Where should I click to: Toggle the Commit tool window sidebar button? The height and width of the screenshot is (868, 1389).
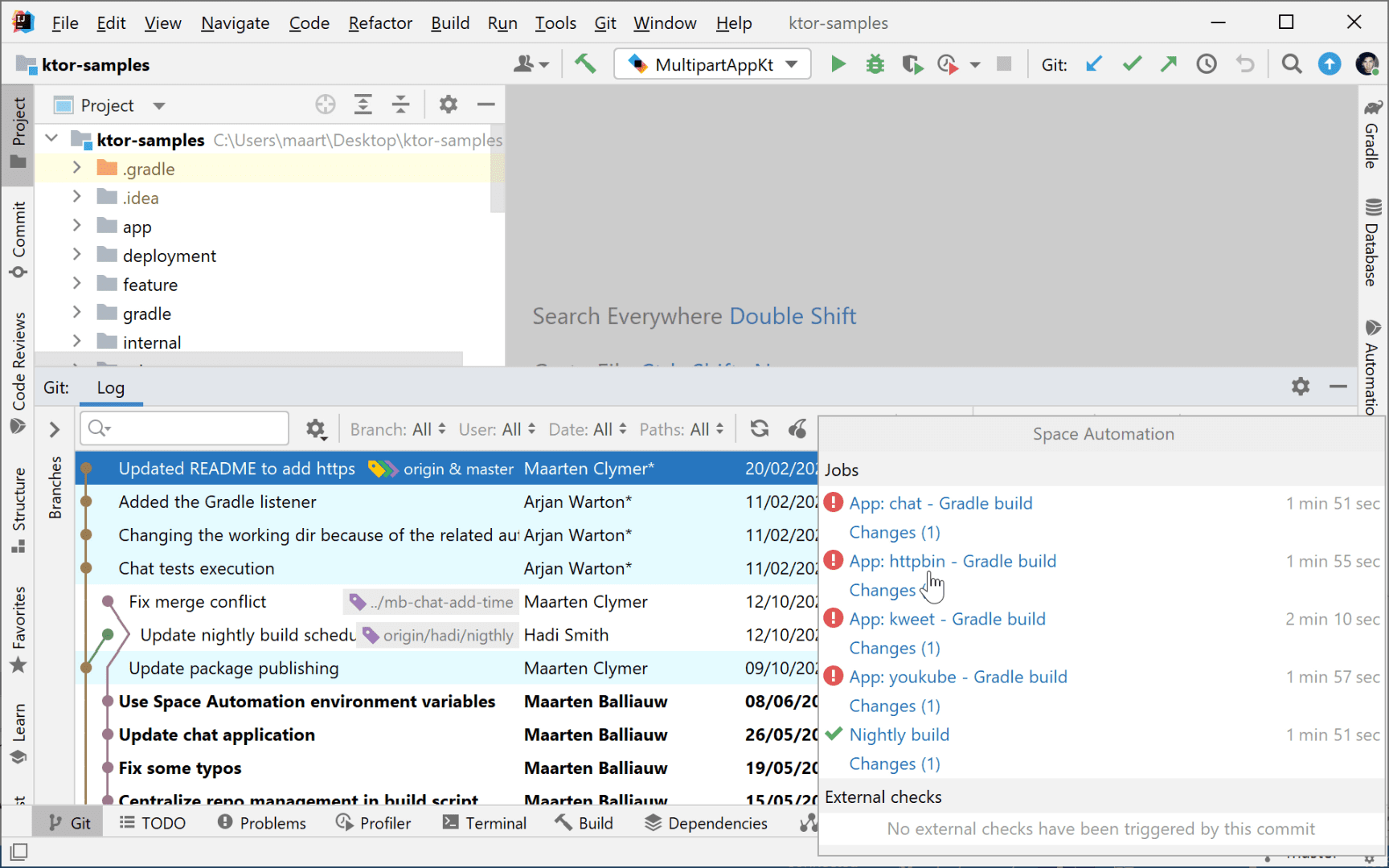[x=18, y=239]
